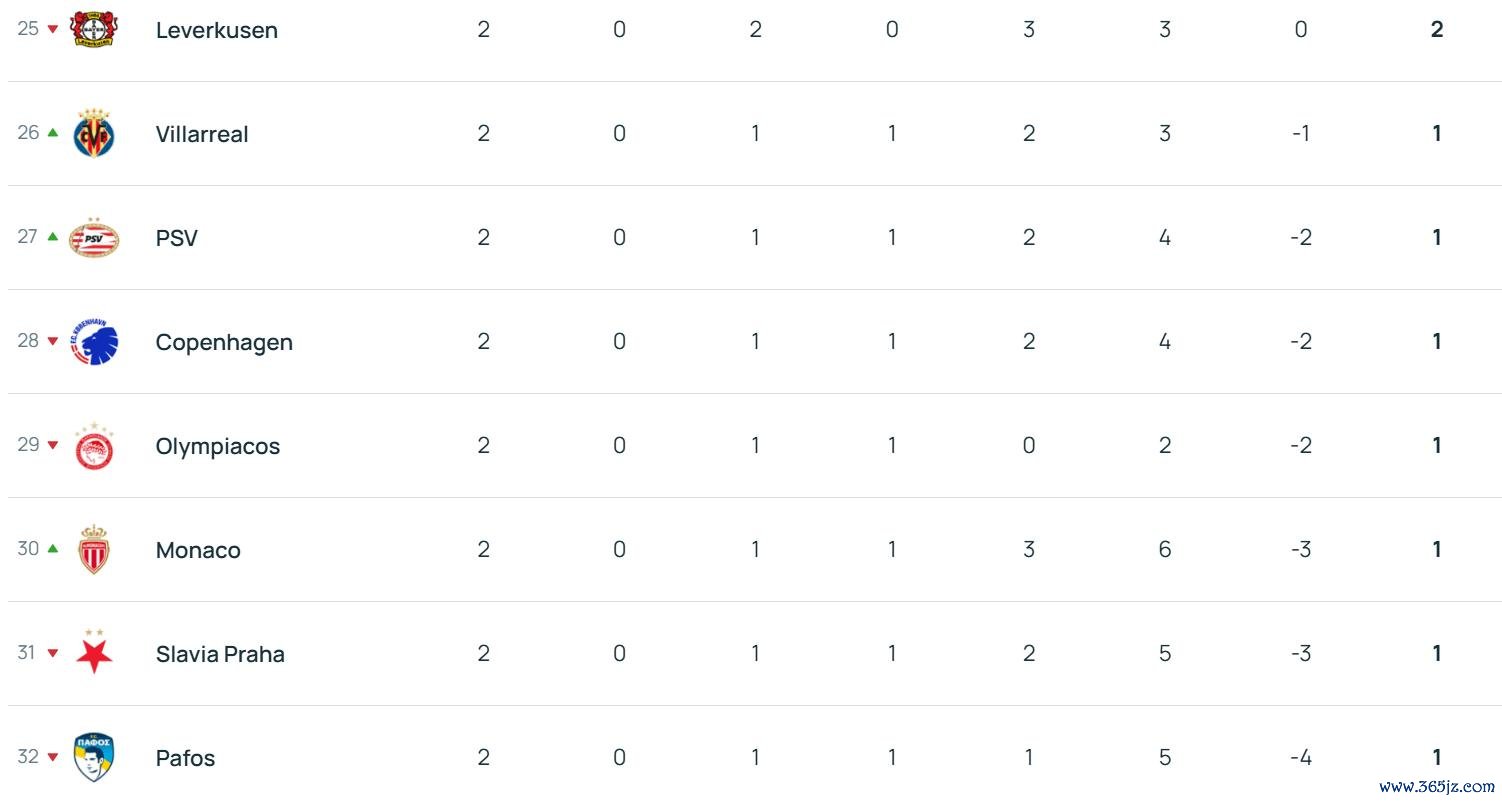Open the Pafos team link
Viewport: 1502px width, 802px height.
coord(186,758)
